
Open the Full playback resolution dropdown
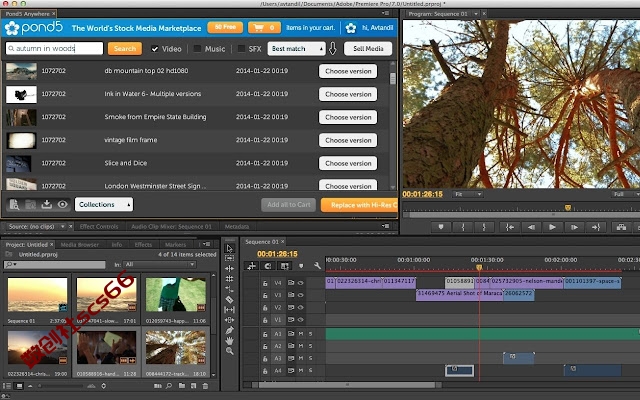[x=626, y=194]
